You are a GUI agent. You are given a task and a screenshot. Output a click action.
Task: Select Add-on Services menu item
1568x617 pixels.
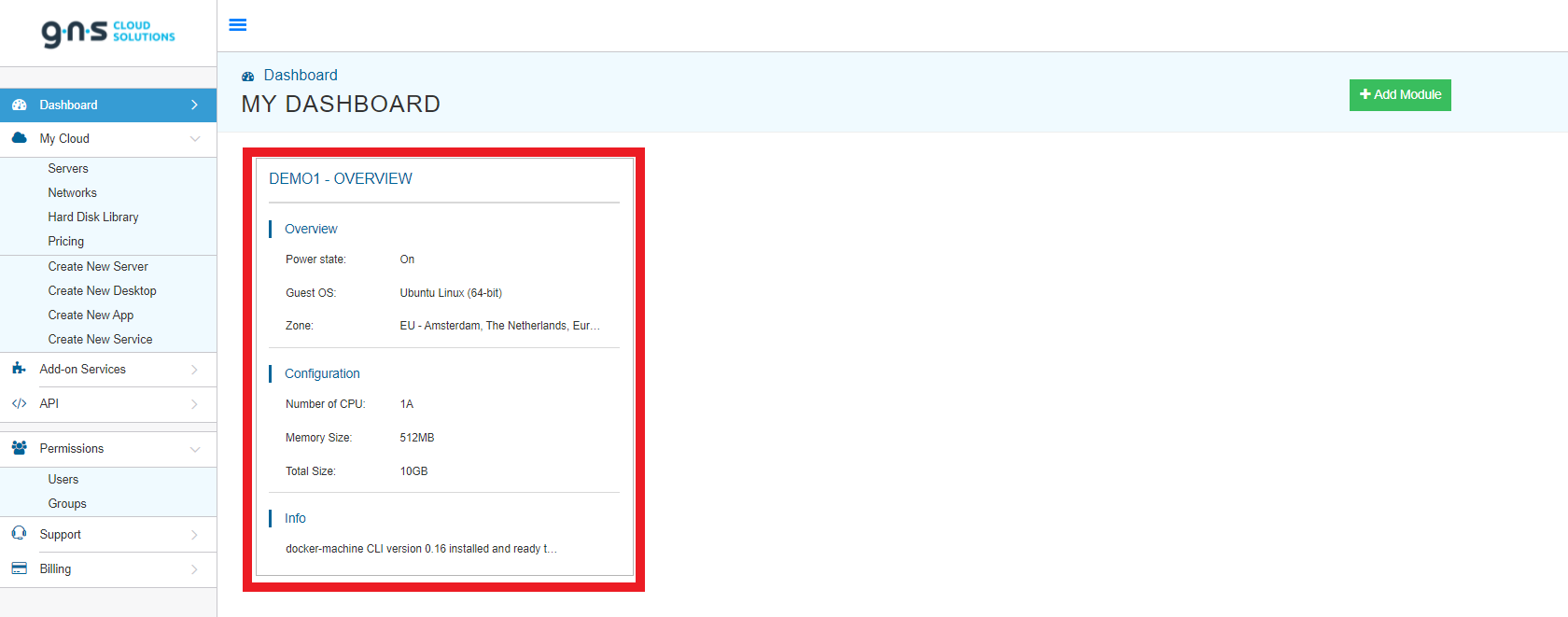tap(108, 369)
